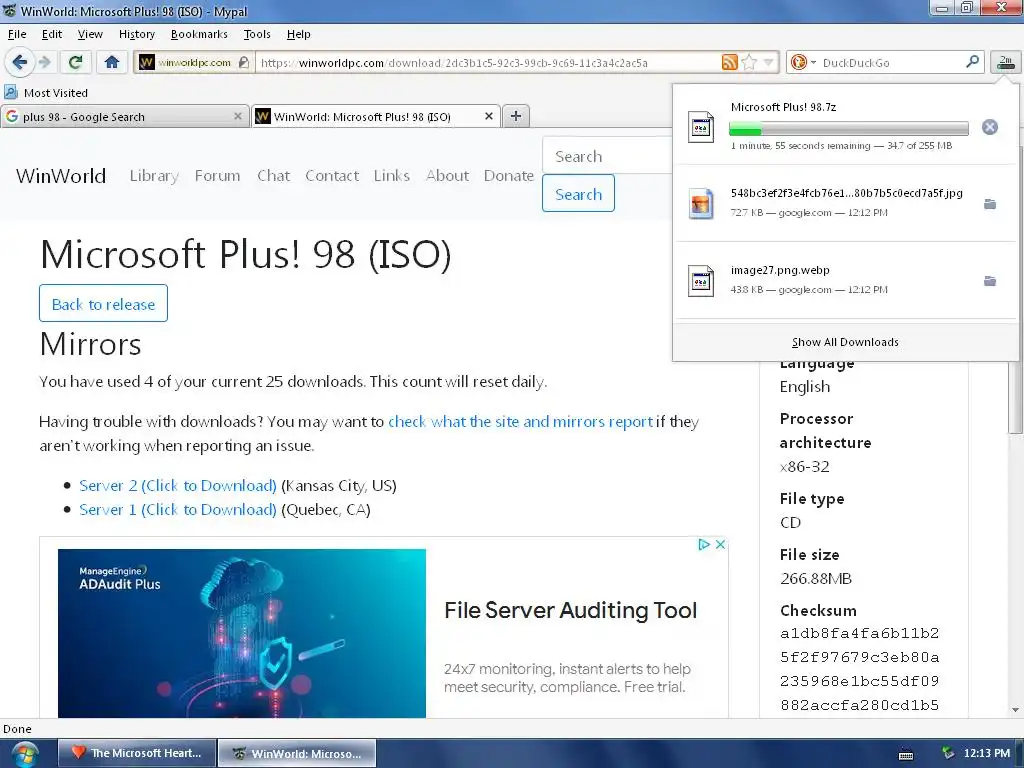Click the address bar URL field
The image size is (1024, 768).
click(487, 63)
